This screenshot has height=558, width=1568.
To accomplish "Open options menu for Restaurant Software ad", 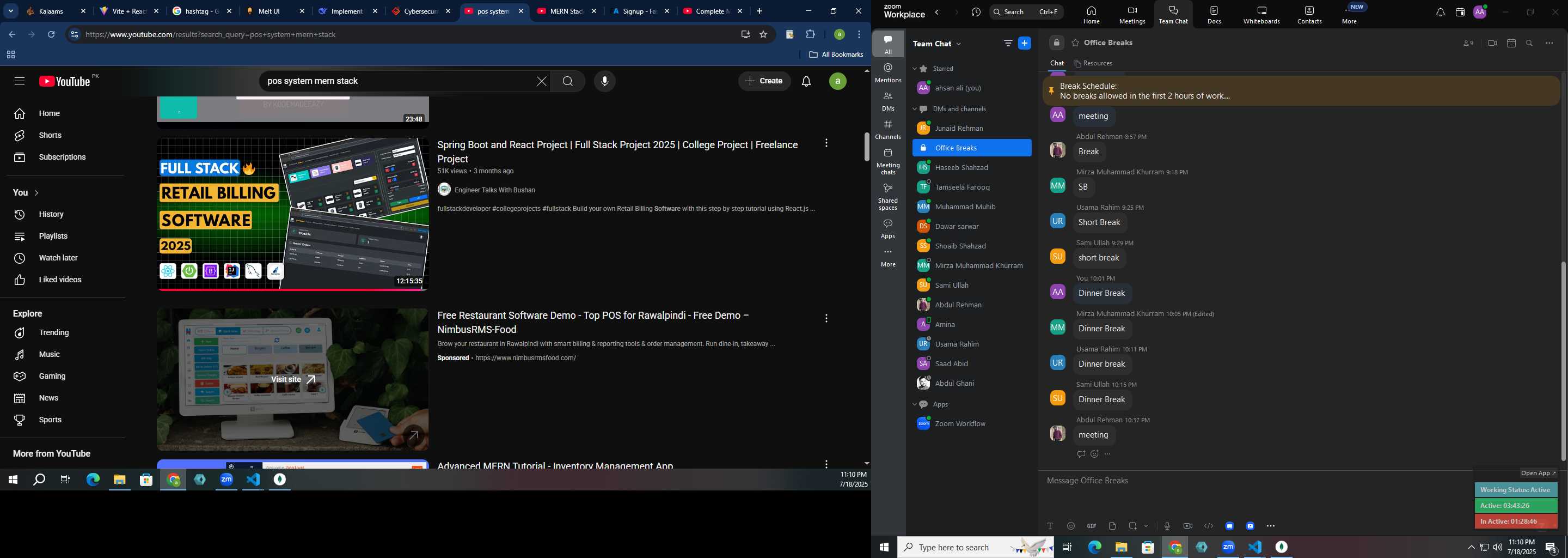I will [826, 319].
